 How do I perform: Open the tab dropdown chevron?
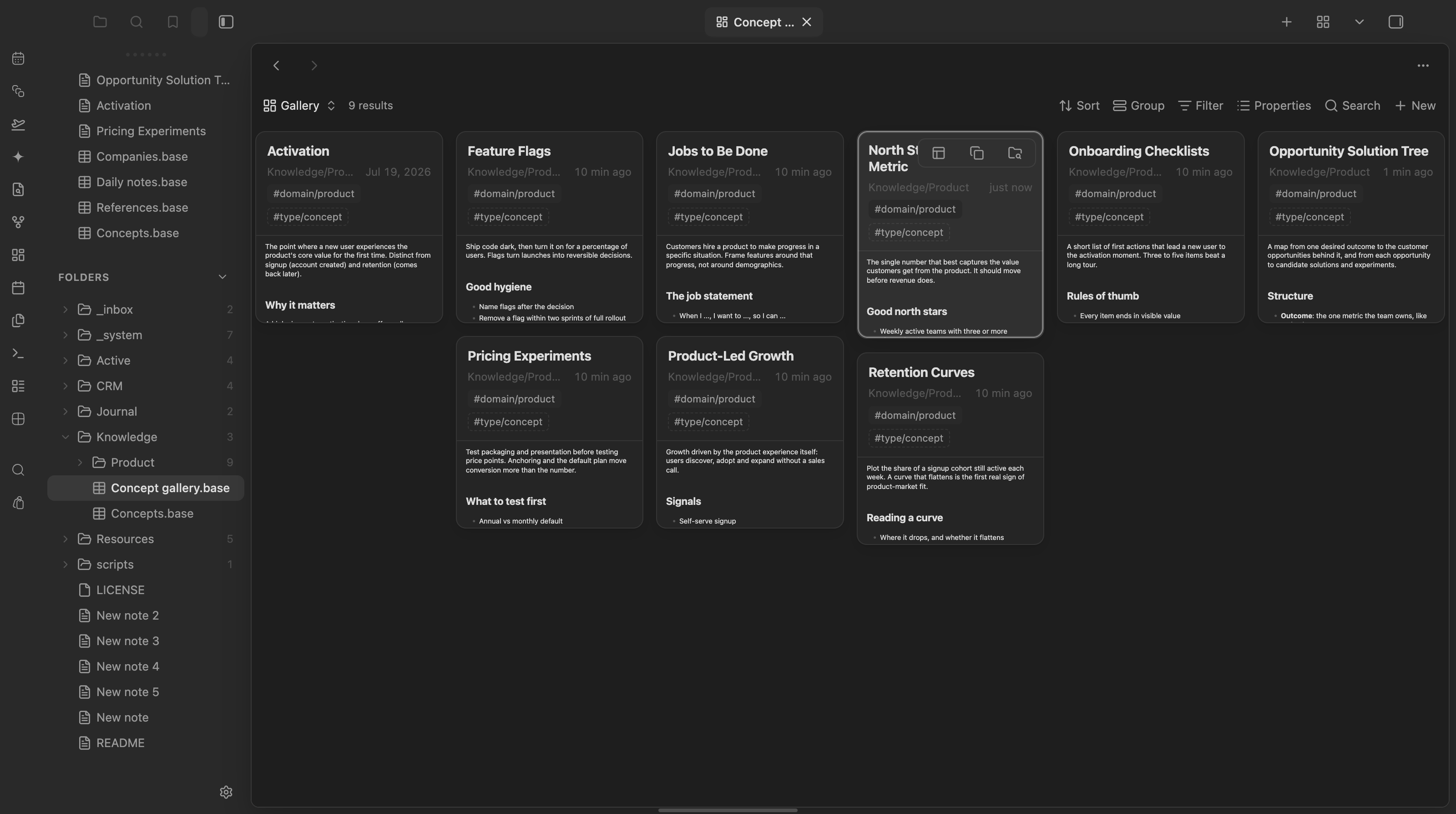pos(1360,22)
